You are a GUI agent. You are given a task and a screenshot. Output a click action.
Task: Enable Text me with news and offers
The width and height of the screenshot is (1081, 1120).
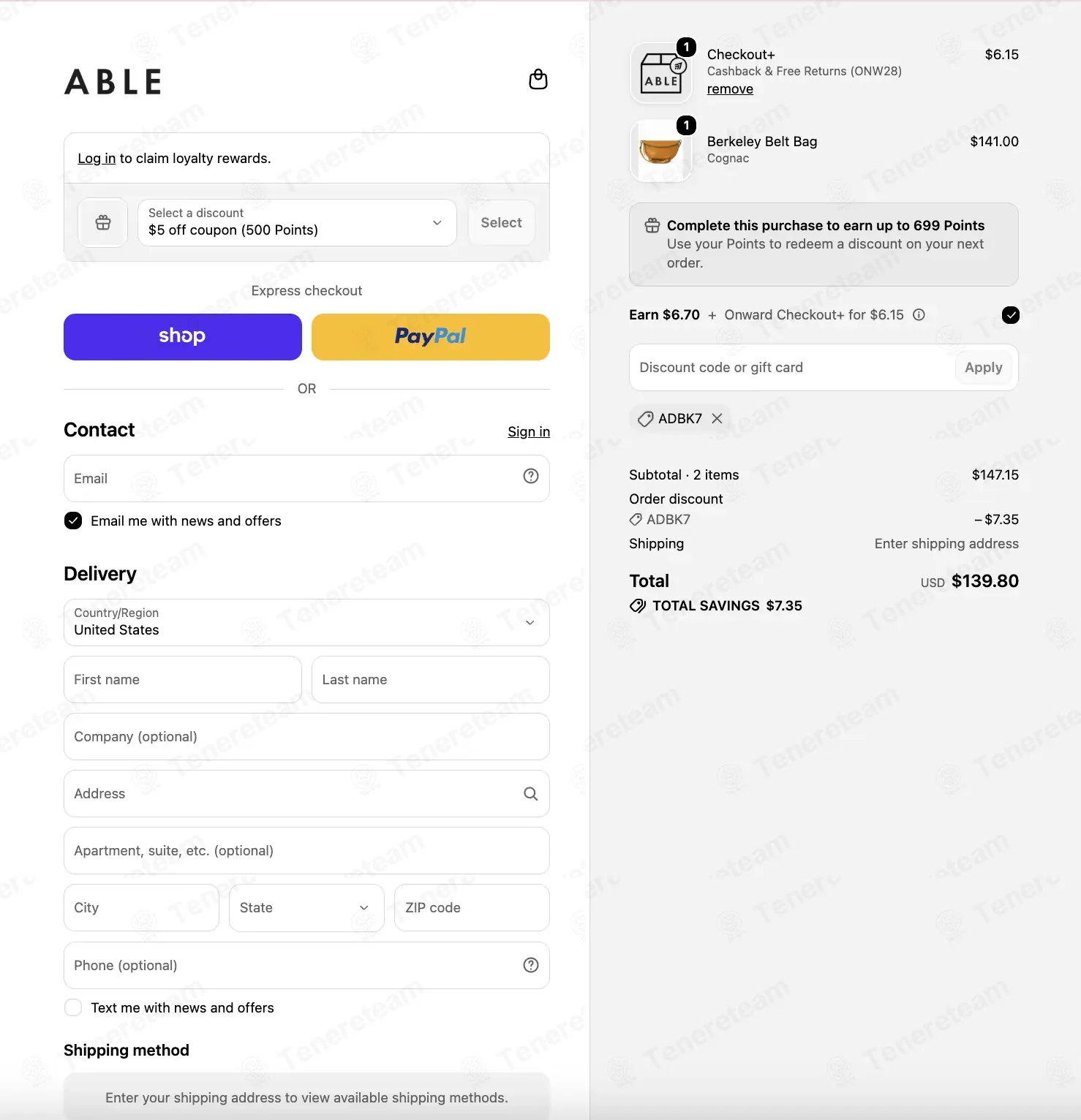point(73,1007)
